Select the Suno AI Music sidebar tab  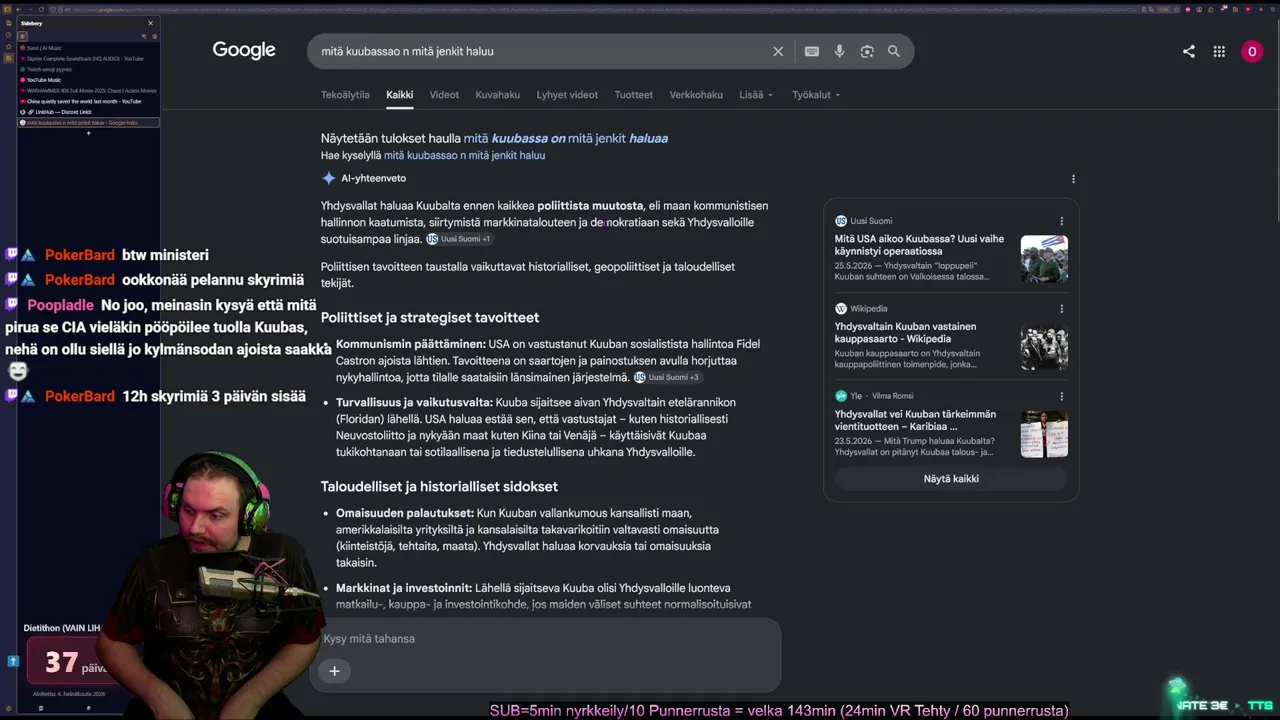coord(88,48)
